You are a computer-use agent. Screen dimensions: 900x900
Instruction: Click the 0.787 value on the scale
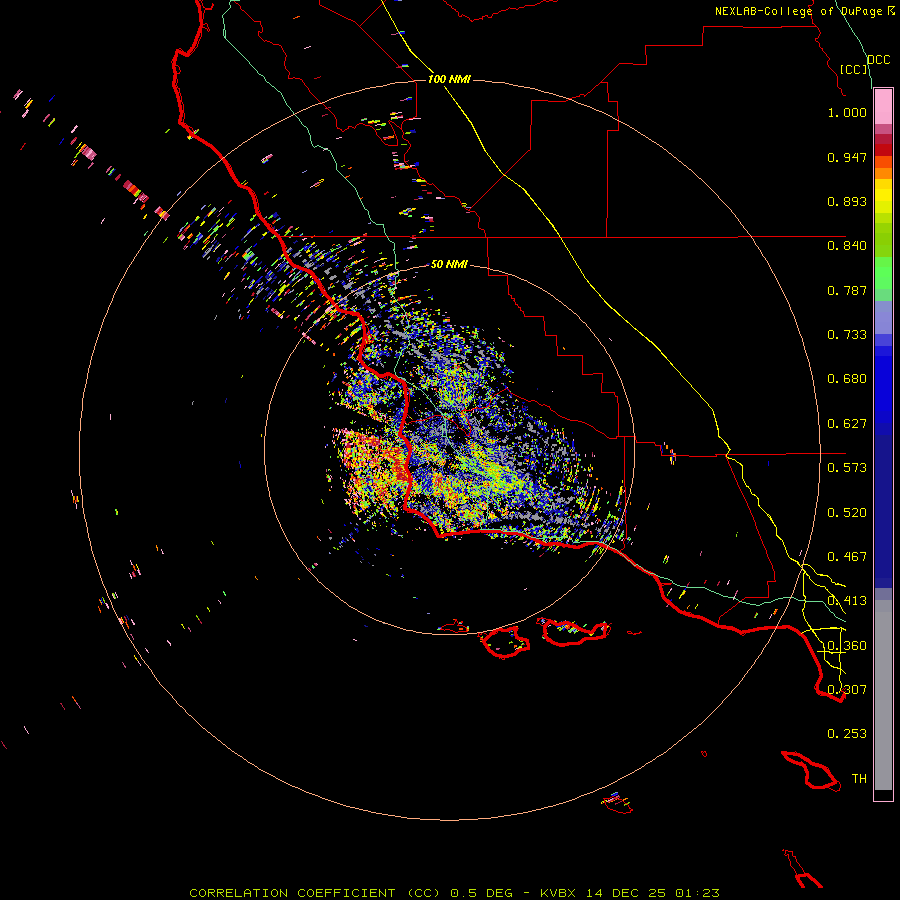coord(847,290)
